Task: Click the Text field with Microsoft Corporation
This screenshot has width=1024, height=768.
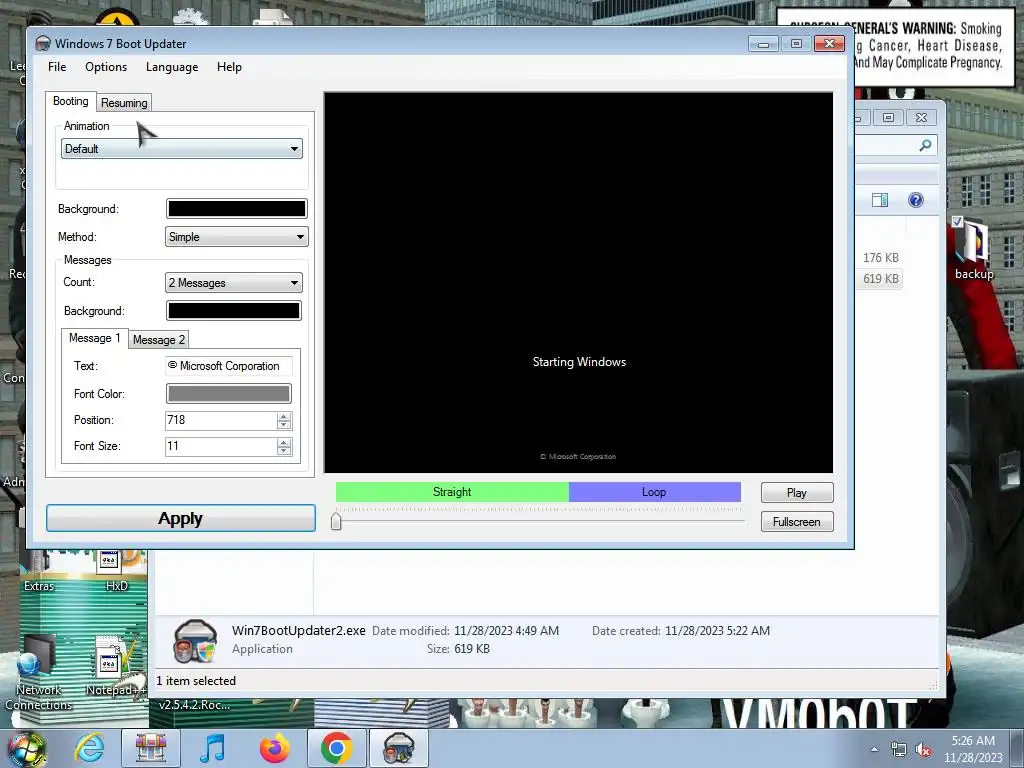Action: 229,366
